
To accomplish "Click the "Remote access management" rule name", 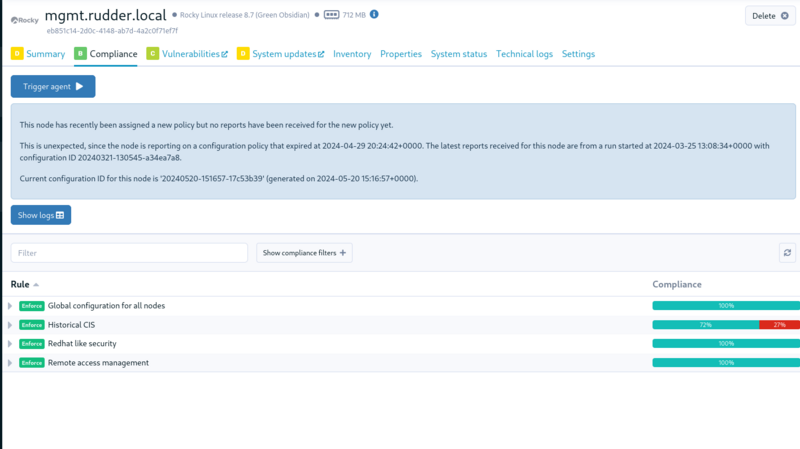I will pyautogui.click(x=98, y=362).
